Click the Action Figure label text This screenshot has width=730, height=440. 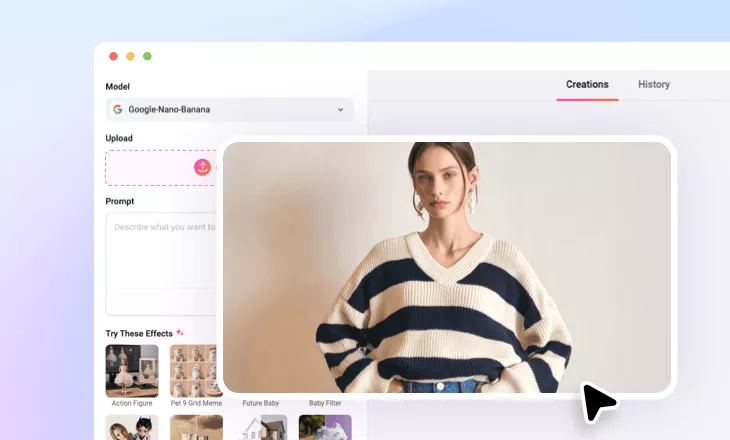pyautogui.click(x=132, y=403)
